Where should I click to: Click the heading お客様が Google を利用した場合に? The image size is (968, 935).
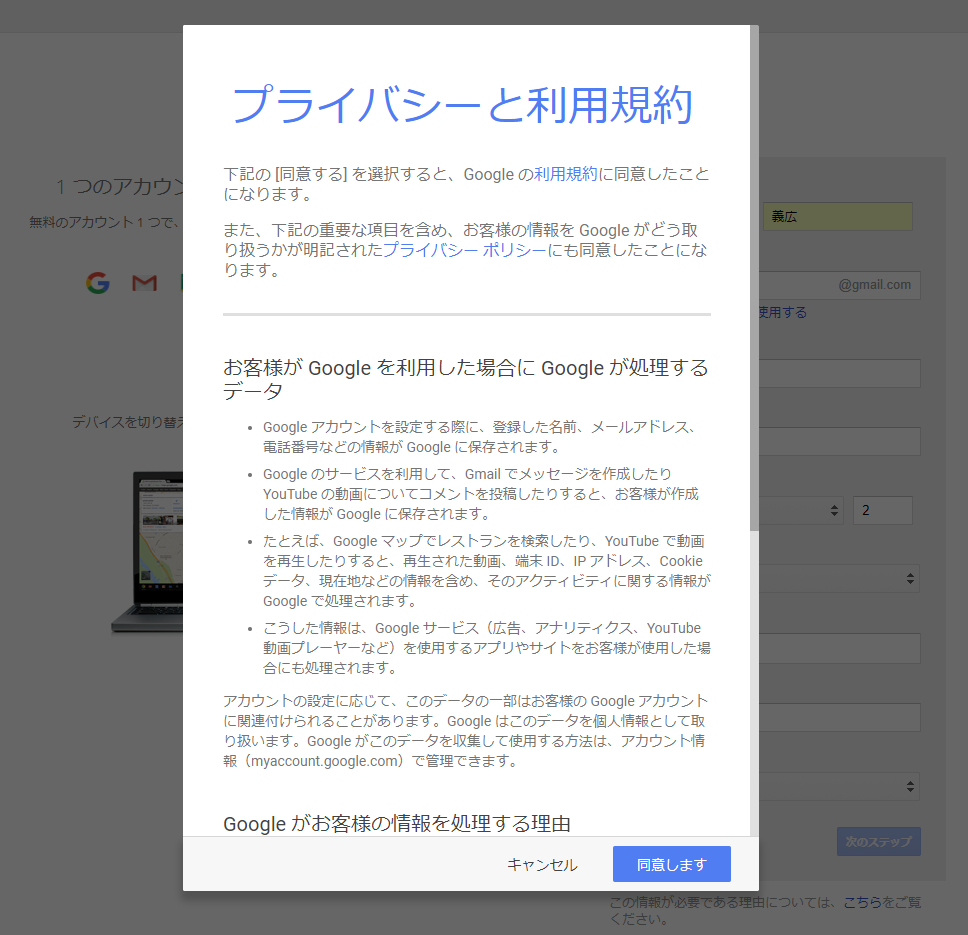click(466, 379)
